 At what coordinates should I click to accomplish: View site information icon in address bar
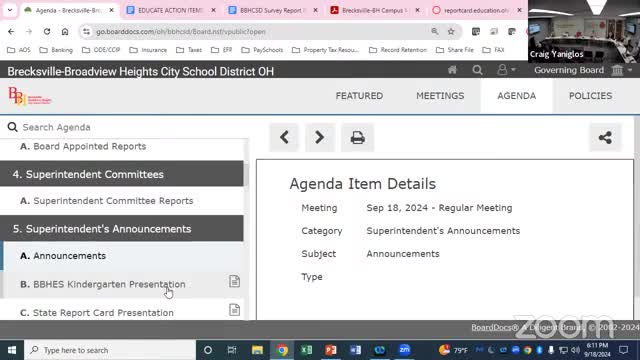click(x=86, y=31)
